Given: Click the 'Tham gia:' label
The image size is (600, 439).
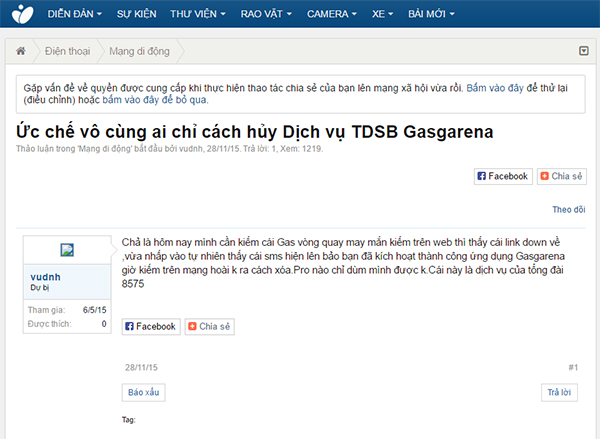Looking at the screenshot, I should pos(47,310).
